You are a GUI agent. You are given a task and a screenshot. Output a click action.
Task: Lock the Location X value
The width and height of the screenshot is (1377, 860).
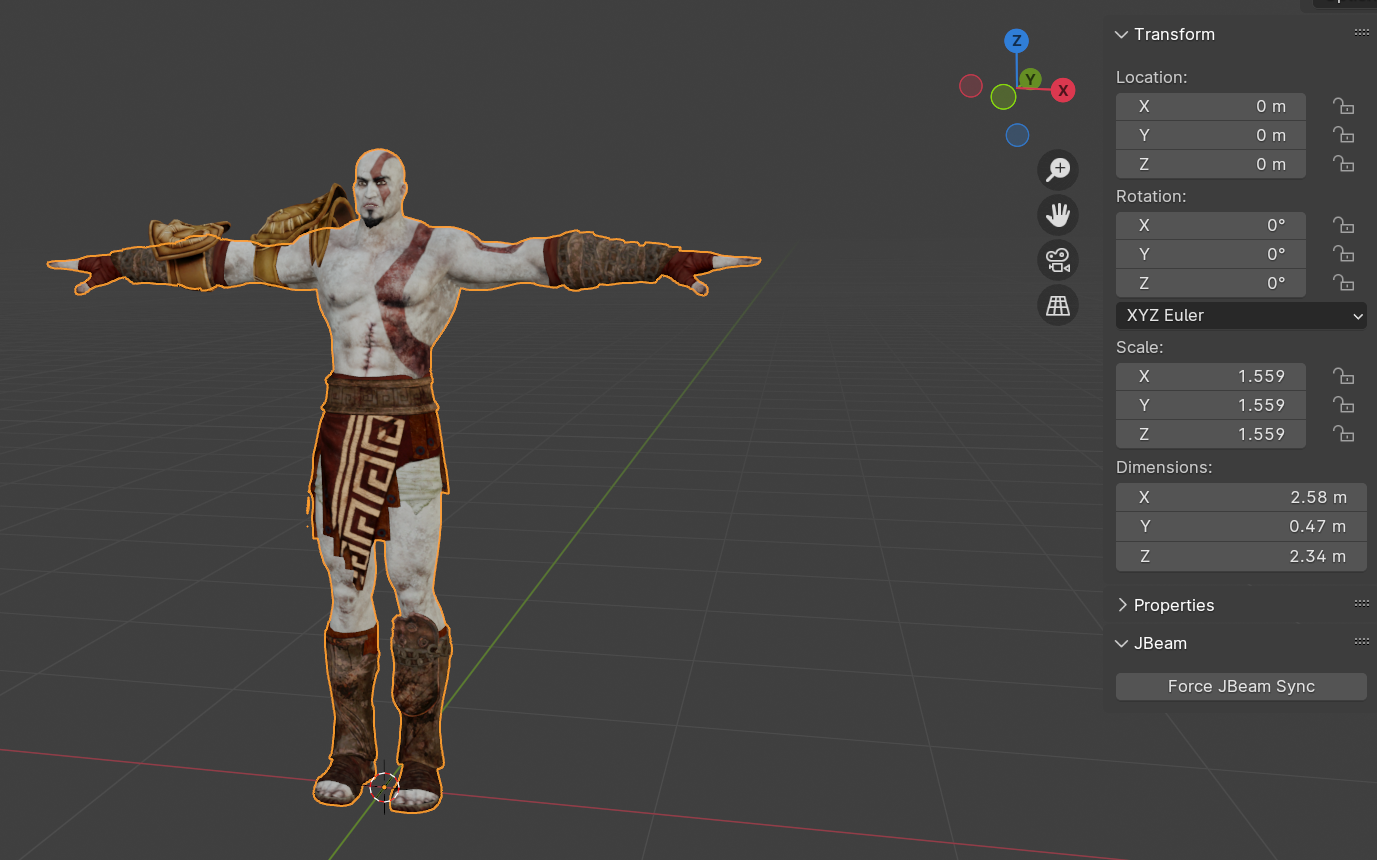(1343, 106)
